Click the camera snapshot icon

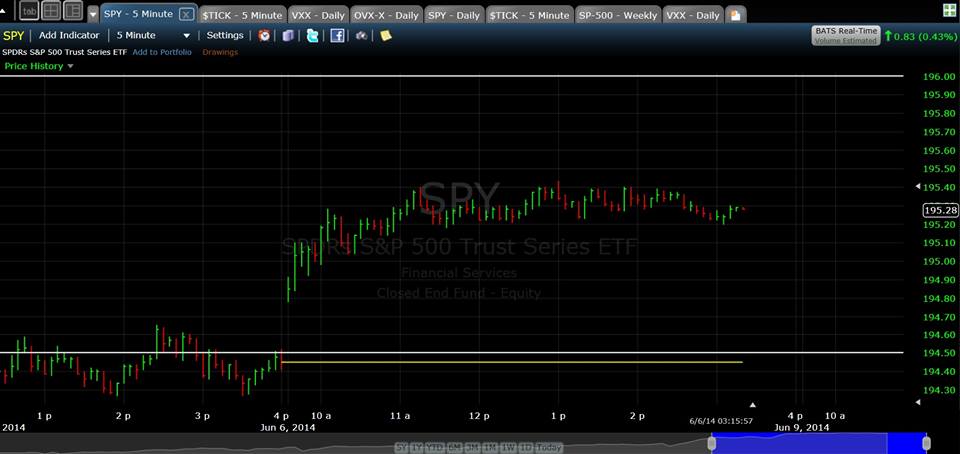click(361, 35)
